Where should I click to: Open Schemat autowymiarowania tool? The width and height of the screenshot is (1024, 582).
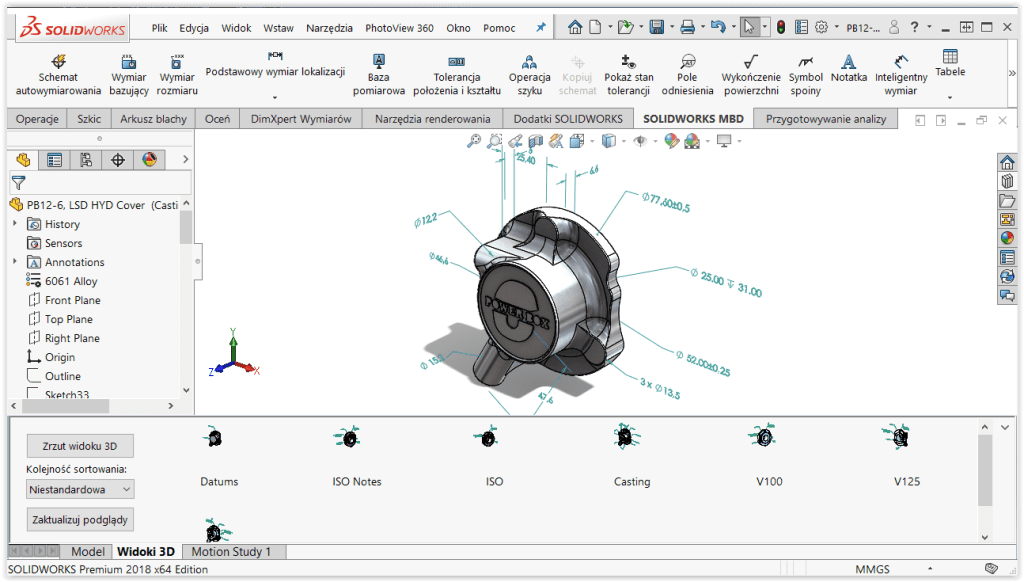click(58, 75)
